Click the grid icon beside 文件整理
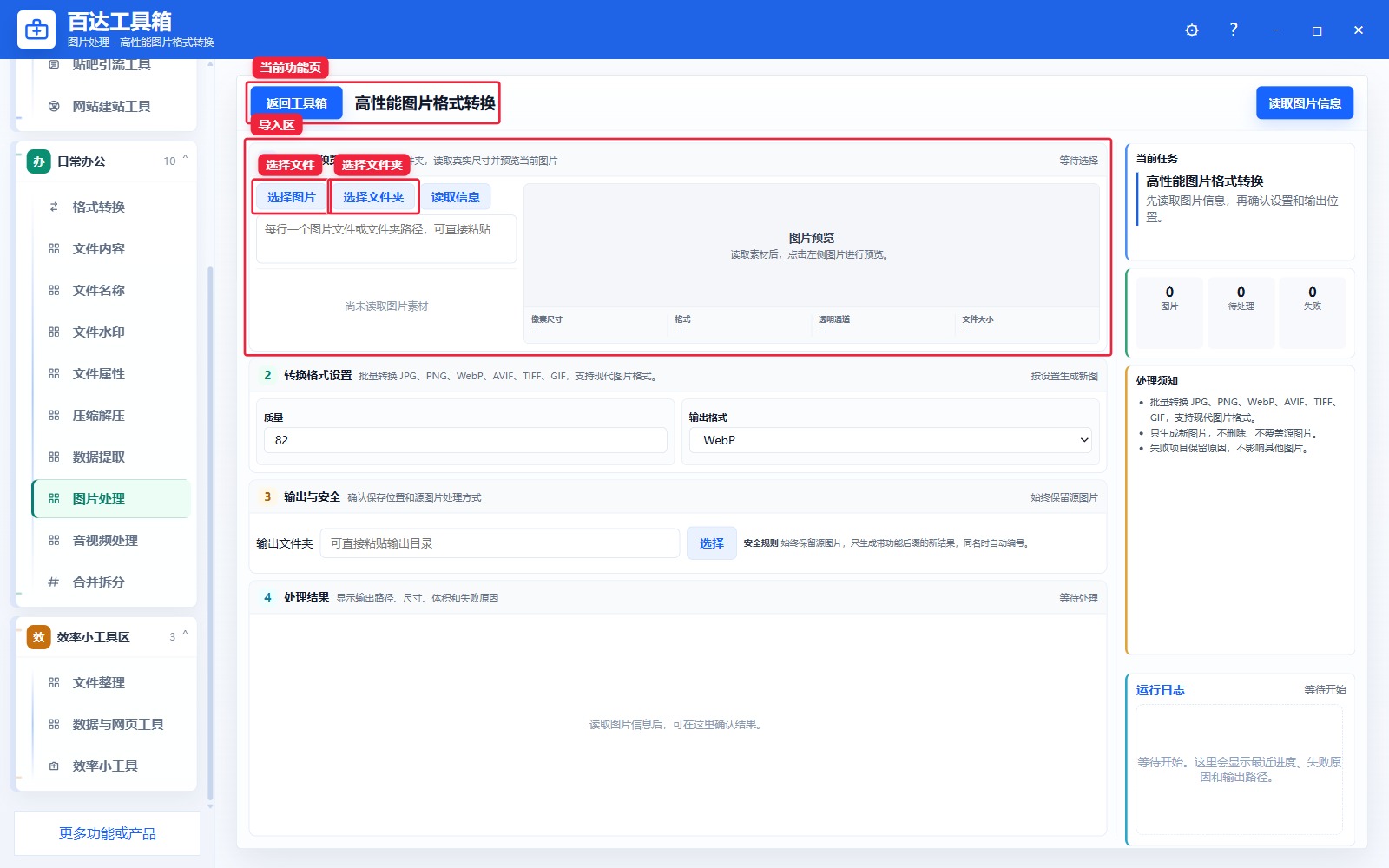 click(54, 682)
